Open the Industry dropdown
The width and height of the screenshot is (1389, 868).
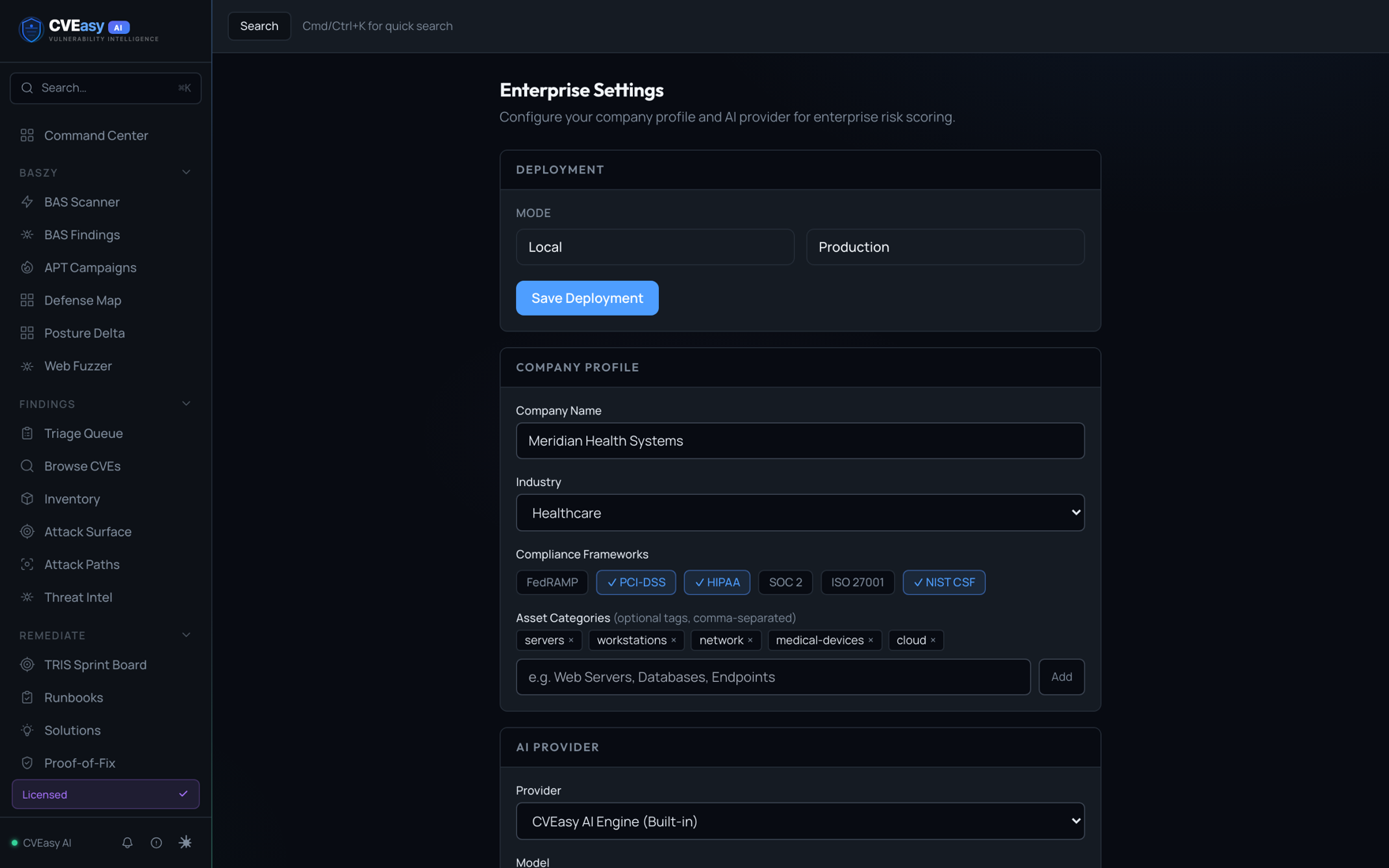pos(800,513)
